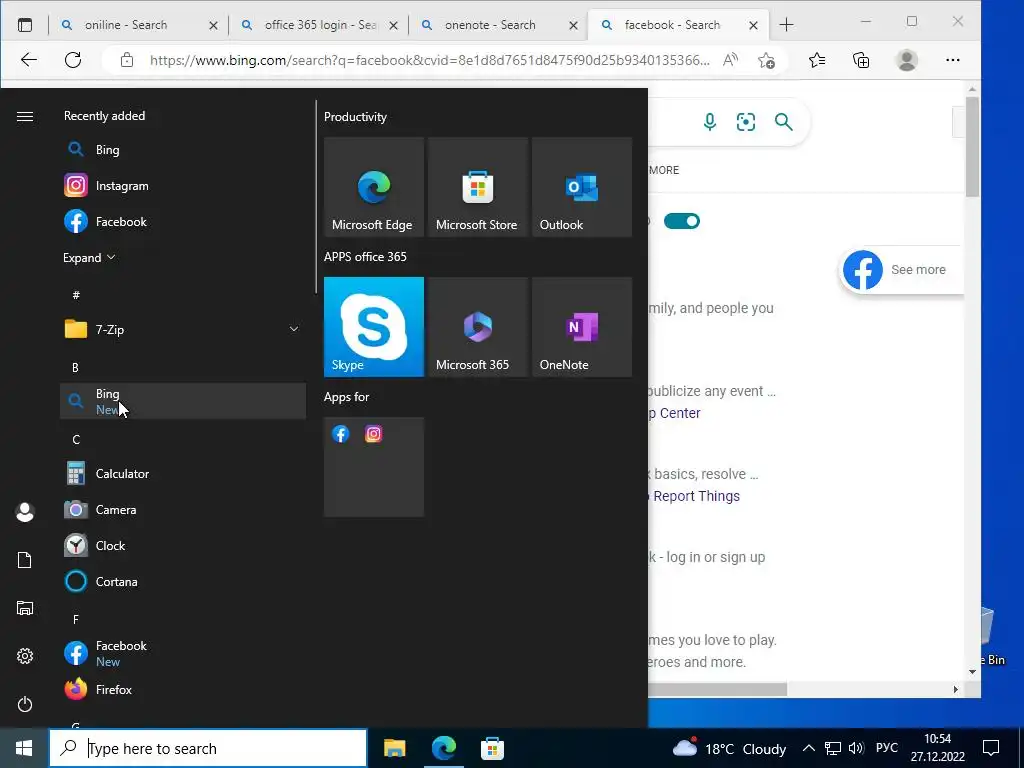Open Bing in Recently added list
Viewport: 1024px width, 768px height.
coord(183,150)
